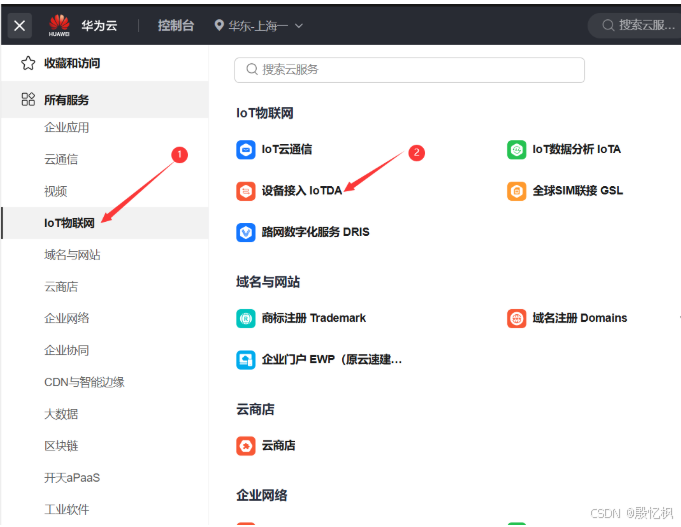This screenshot has width=681, height=527.
Task: Select the 企业网络 sidebar category
Action: tap(66, 318)
